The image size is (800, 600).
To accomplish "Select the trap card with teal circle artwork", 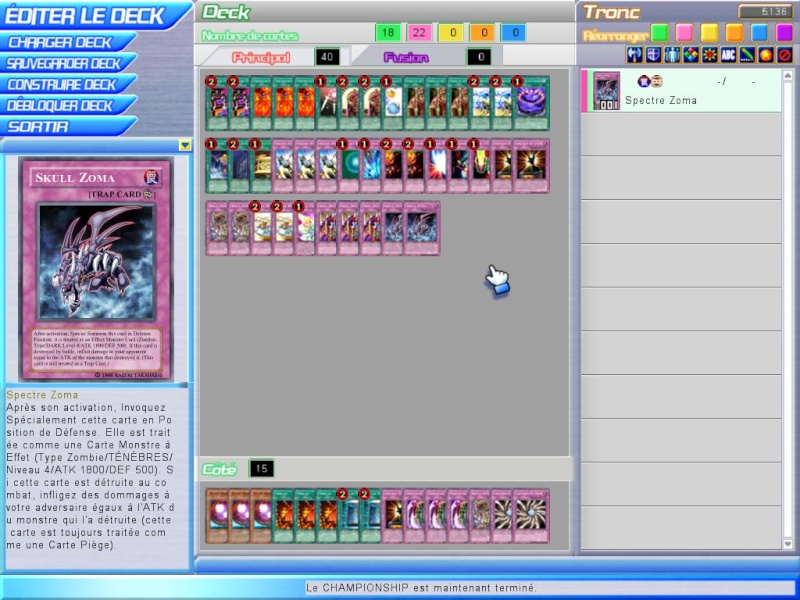I will tap(349, 166).
